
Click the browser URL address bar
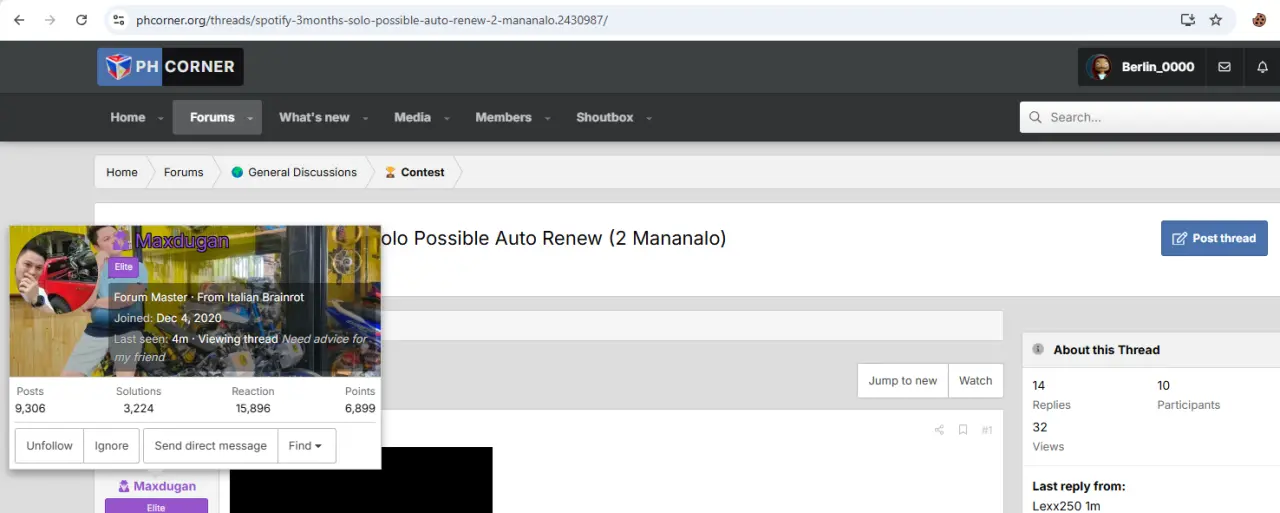(640, 20)
